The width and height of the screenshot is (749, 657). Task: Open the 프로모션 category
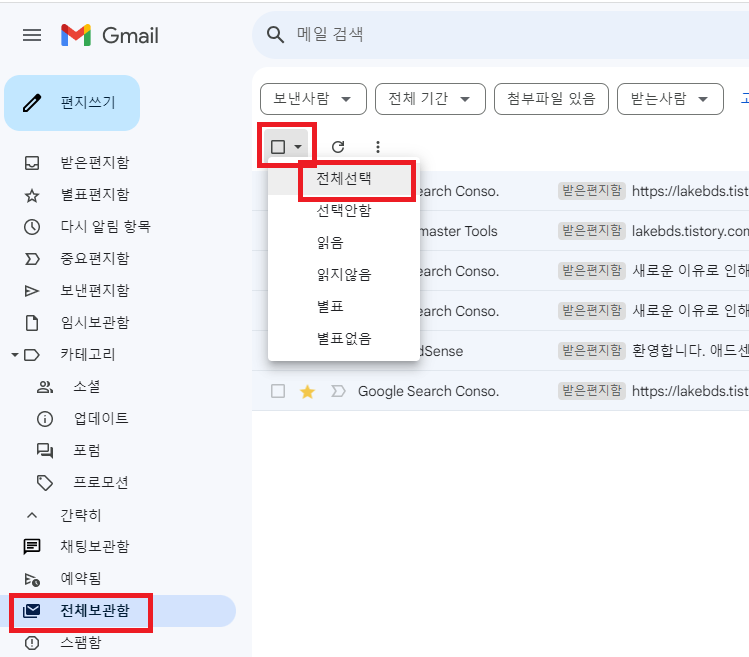coord(101,483)
